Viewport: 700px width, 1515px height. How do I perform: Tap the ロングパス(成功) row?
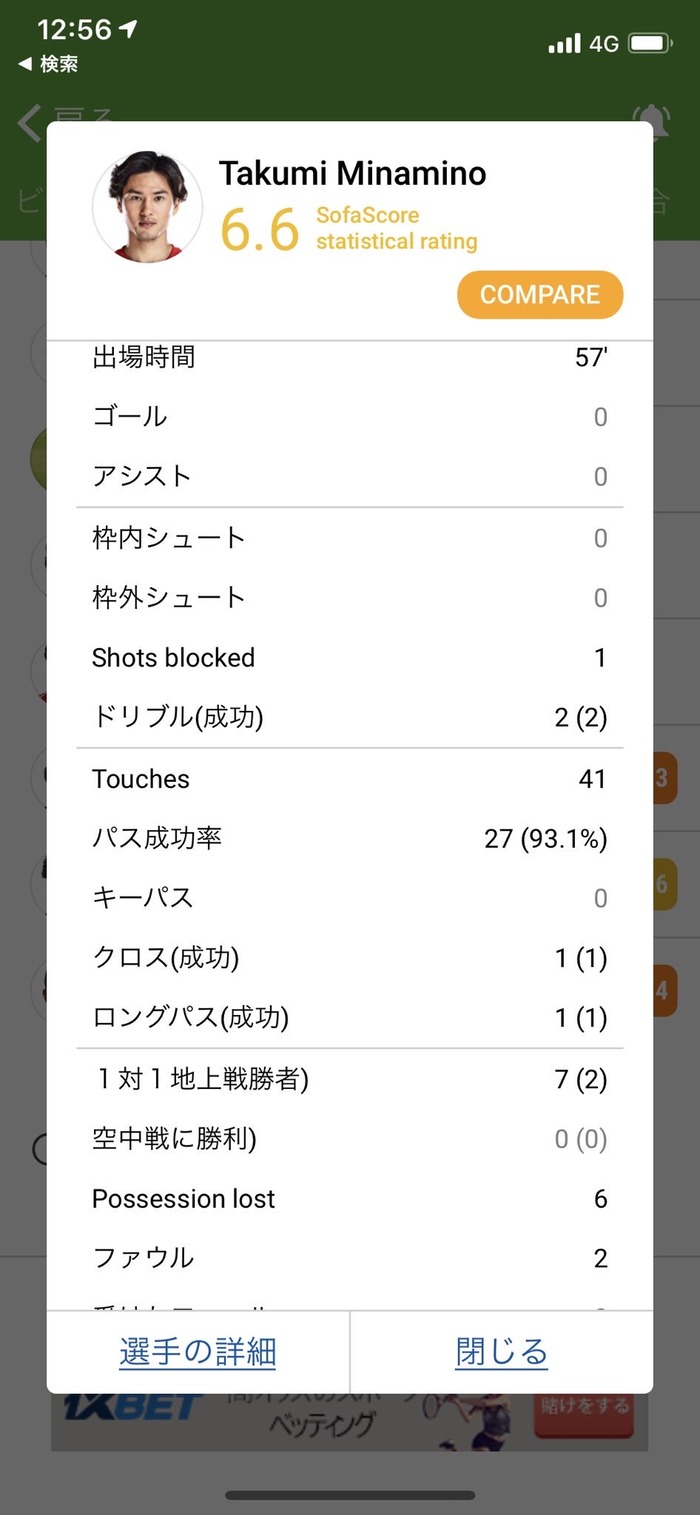[350, 1018]
